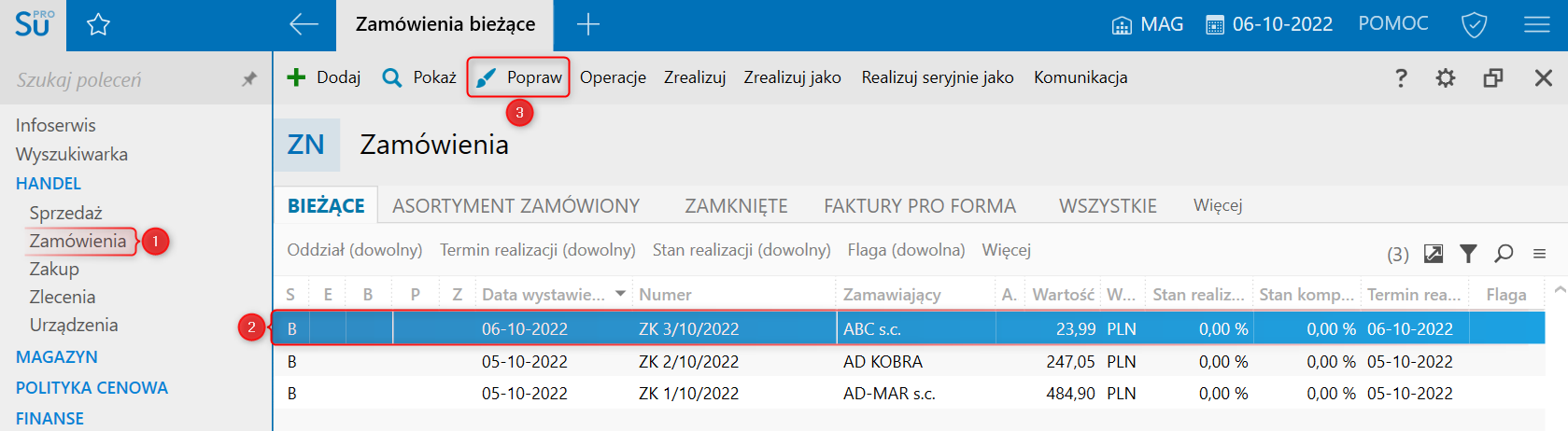Pin the command search panel

click(x=249, y=79)
